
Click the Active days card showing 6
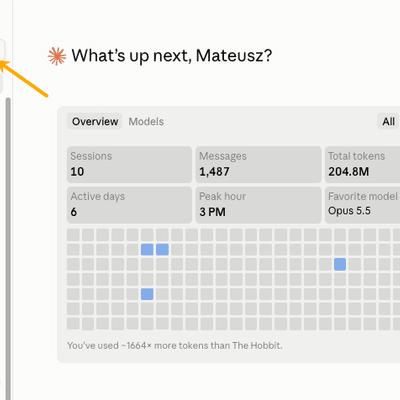click(x=129, y=205)
